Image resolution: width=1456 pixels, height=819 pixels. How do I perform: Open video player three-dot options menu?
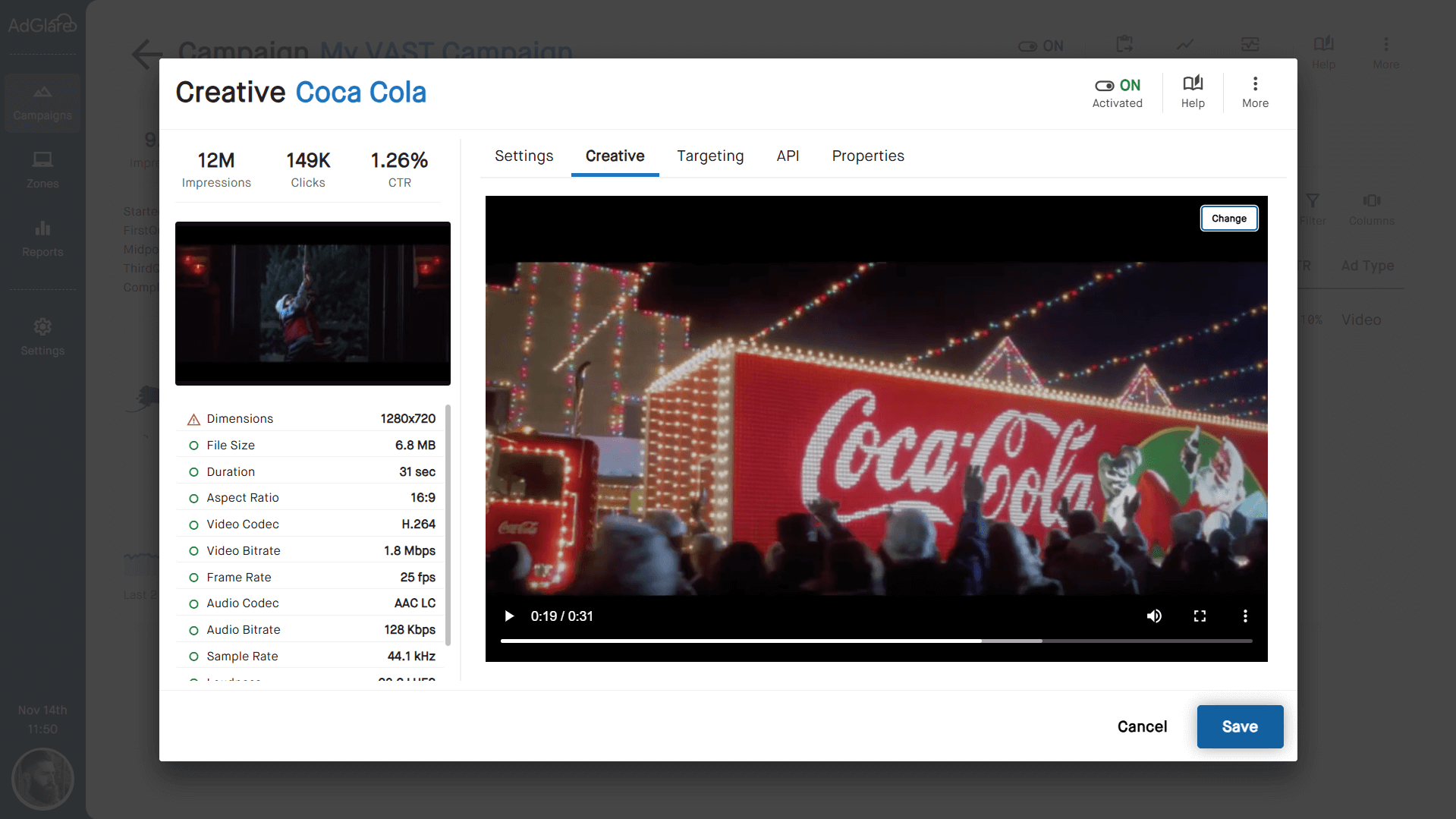(x=1244, y=616)
